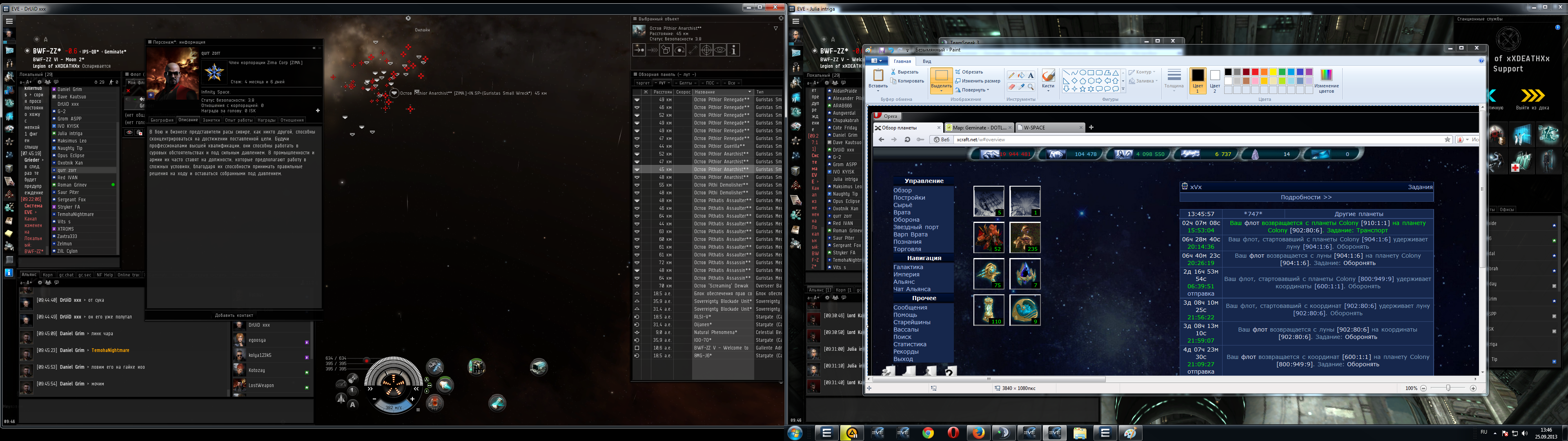
Task: Select the Text tool in Paint
Action: point(1031,76)
